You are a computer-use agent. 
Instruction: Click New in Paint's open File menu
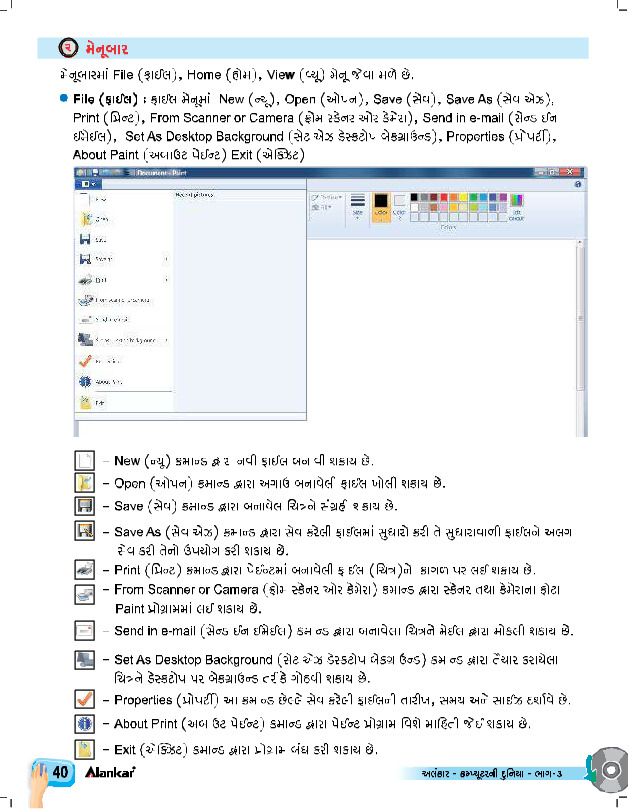point(100,199)
